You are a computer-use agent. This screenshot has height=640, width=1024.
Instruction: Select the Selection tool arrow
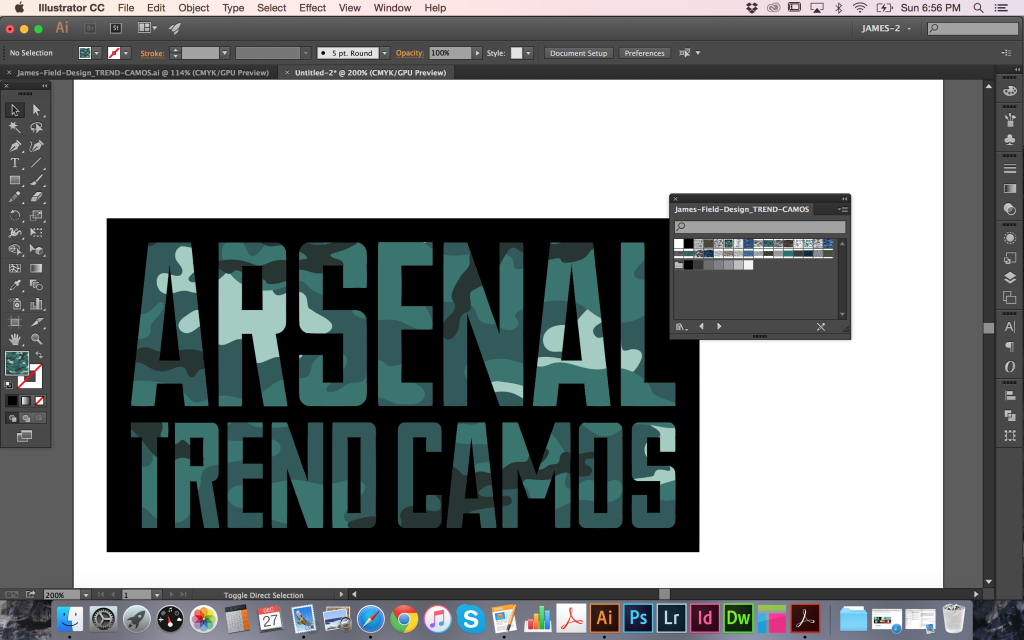pyautogui.click(x=15, y=110)
